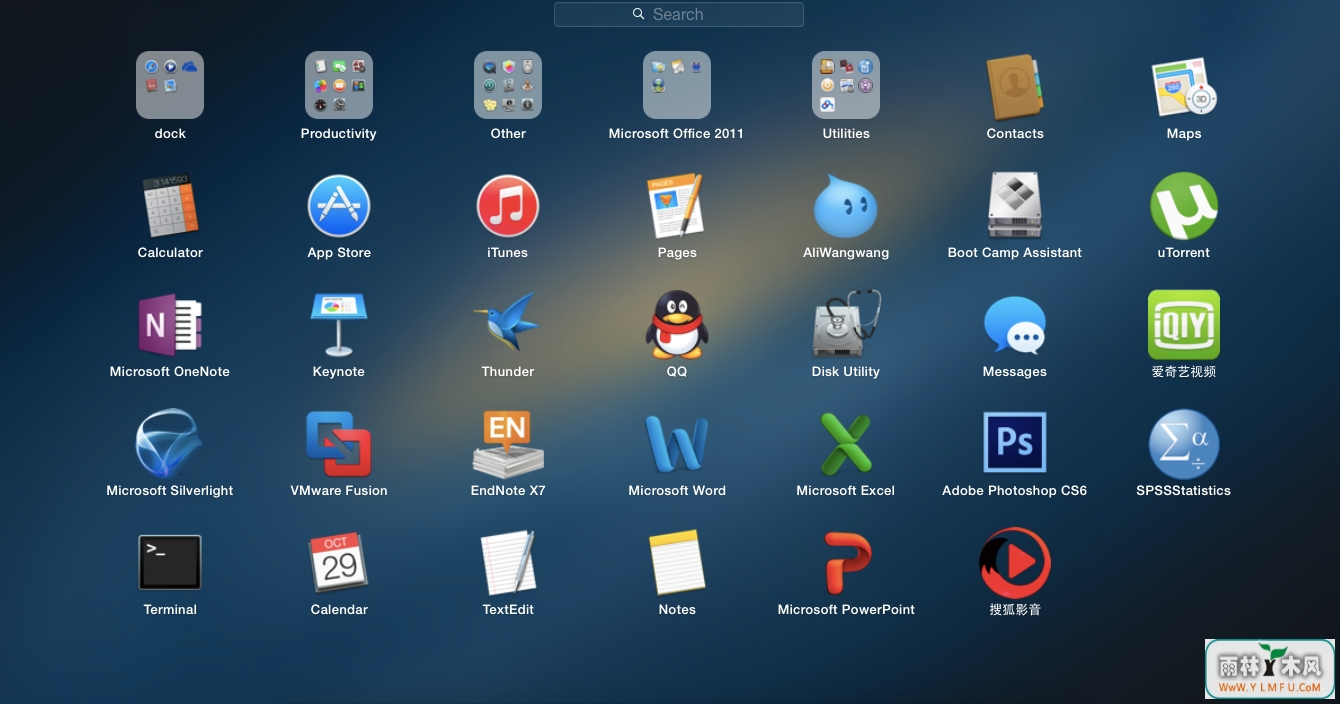
Task: Open the Other apps folder
Action: (508, 85)
